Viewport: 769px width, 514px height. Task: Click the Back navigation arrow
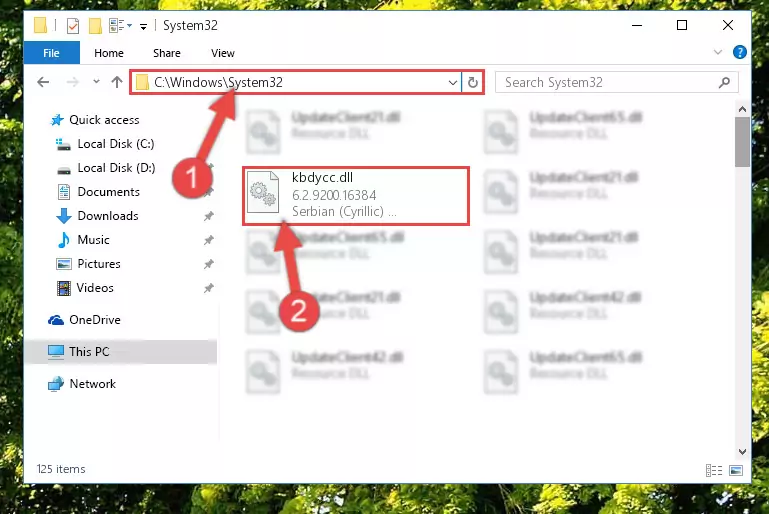[43, 82]
